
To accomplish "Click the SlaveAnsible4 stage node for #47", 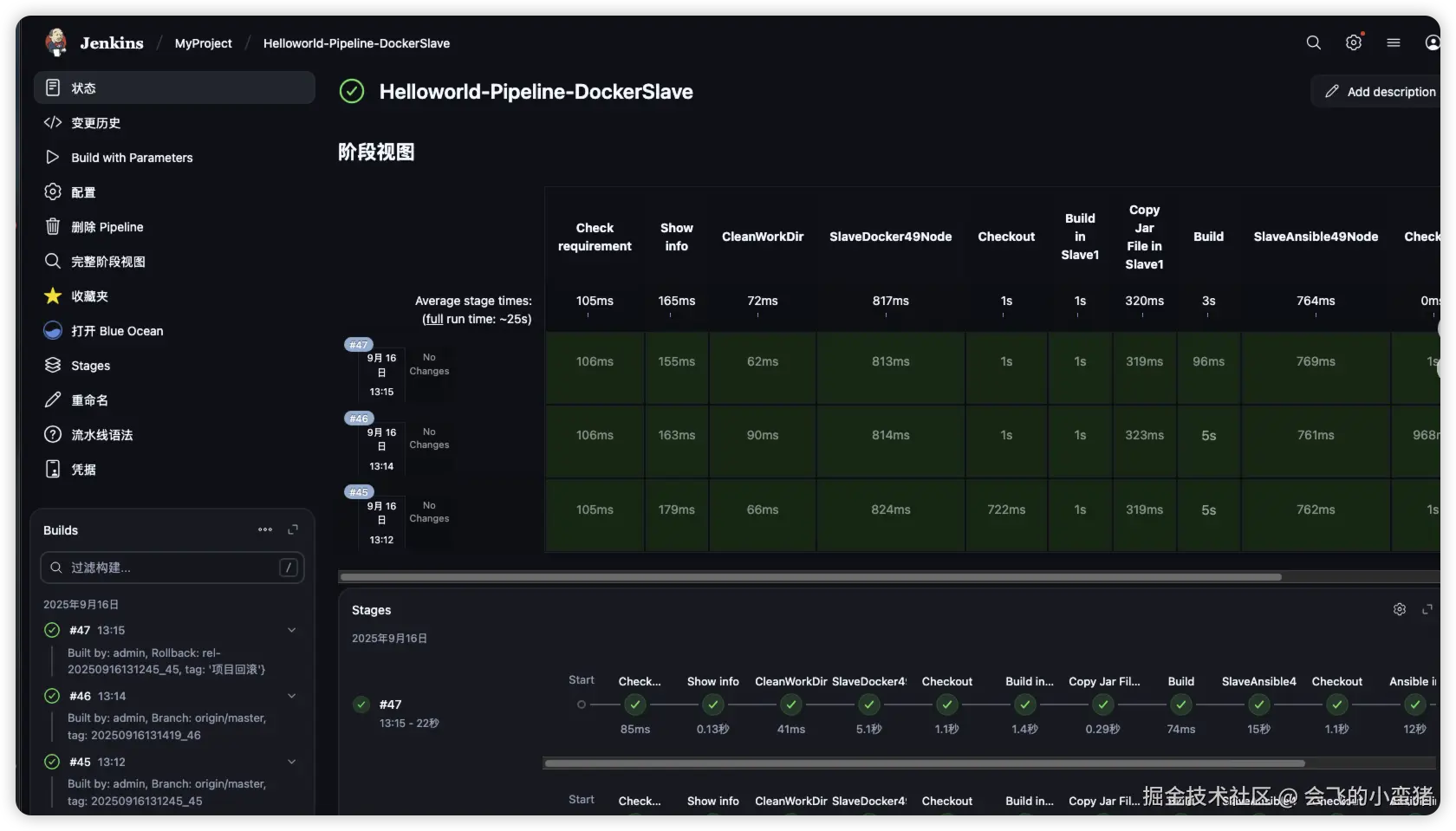I will [x=1259, y=704].
